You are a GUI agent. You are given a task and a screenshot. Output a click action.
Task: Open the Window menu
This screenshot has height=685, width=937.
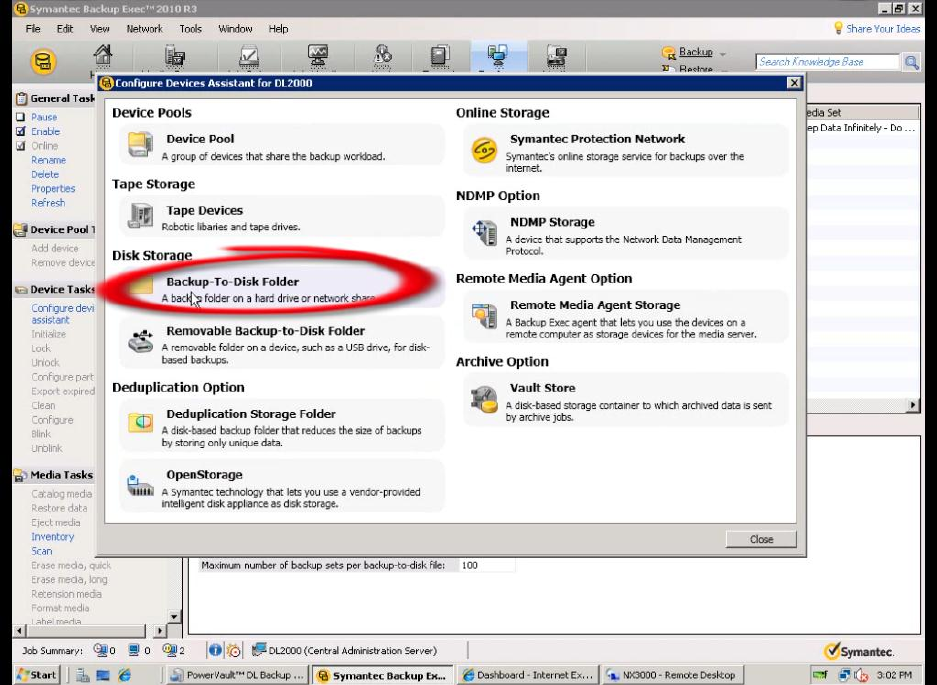point(235,29)
